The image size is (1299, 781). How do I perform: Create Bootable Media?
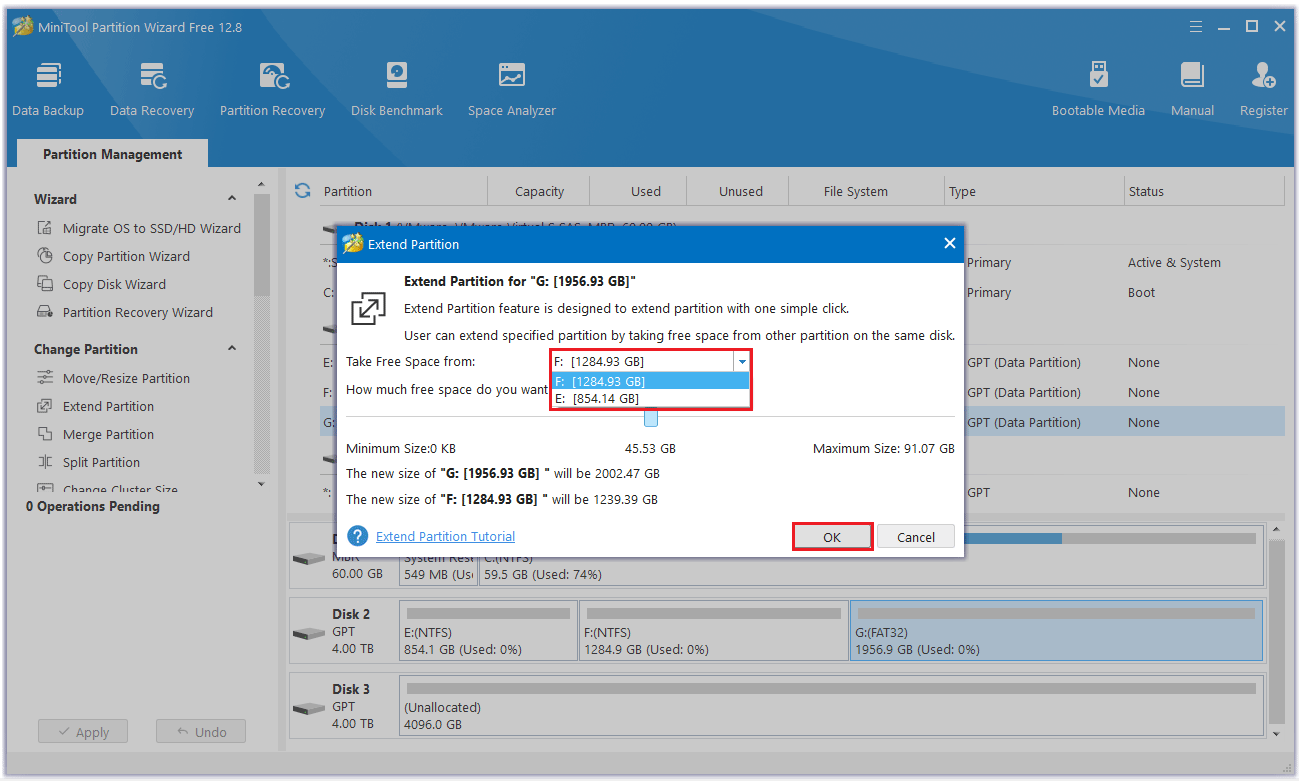click(x=1098, y=89)
